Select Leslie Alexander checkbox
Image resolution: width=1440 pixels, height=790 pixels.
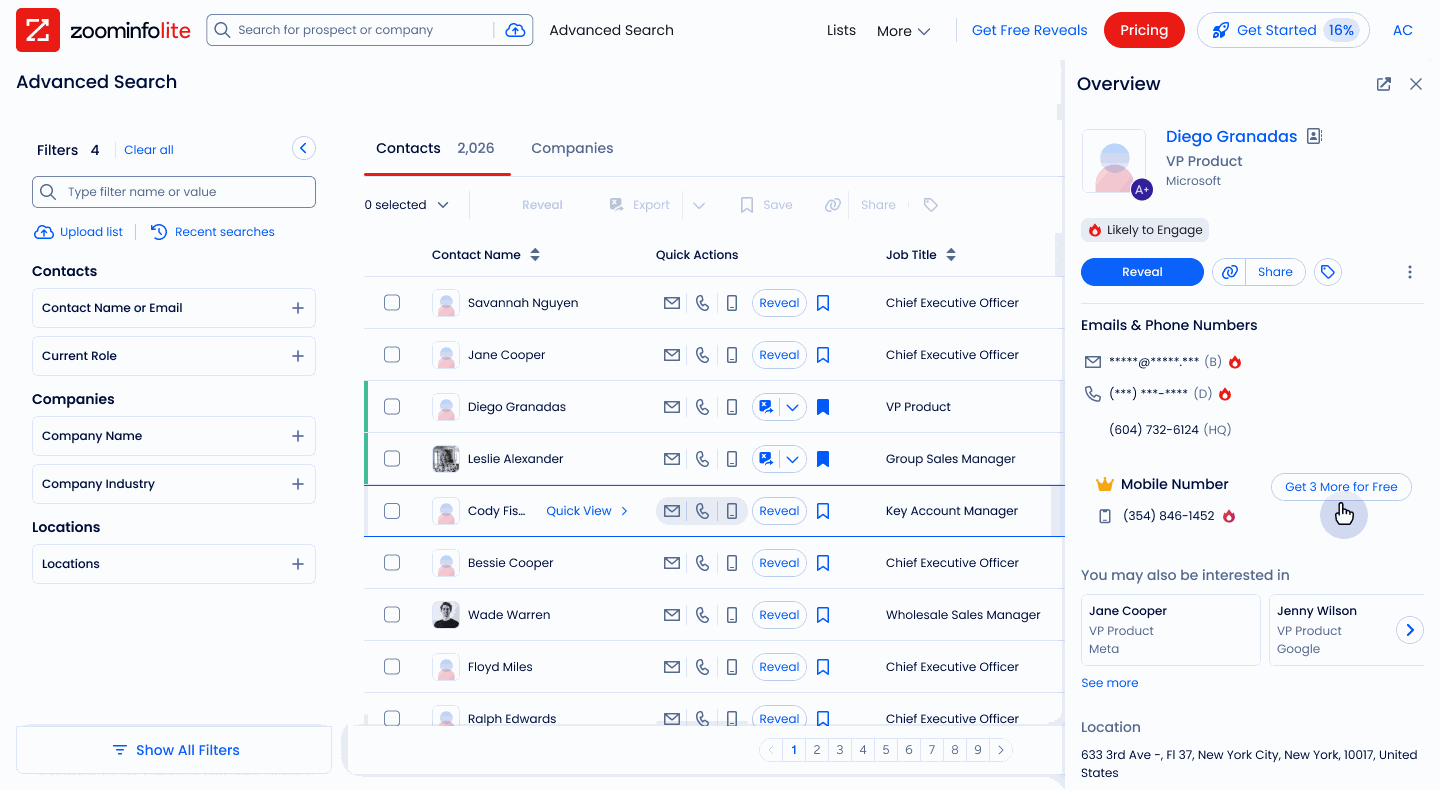[x=392, y=458]
